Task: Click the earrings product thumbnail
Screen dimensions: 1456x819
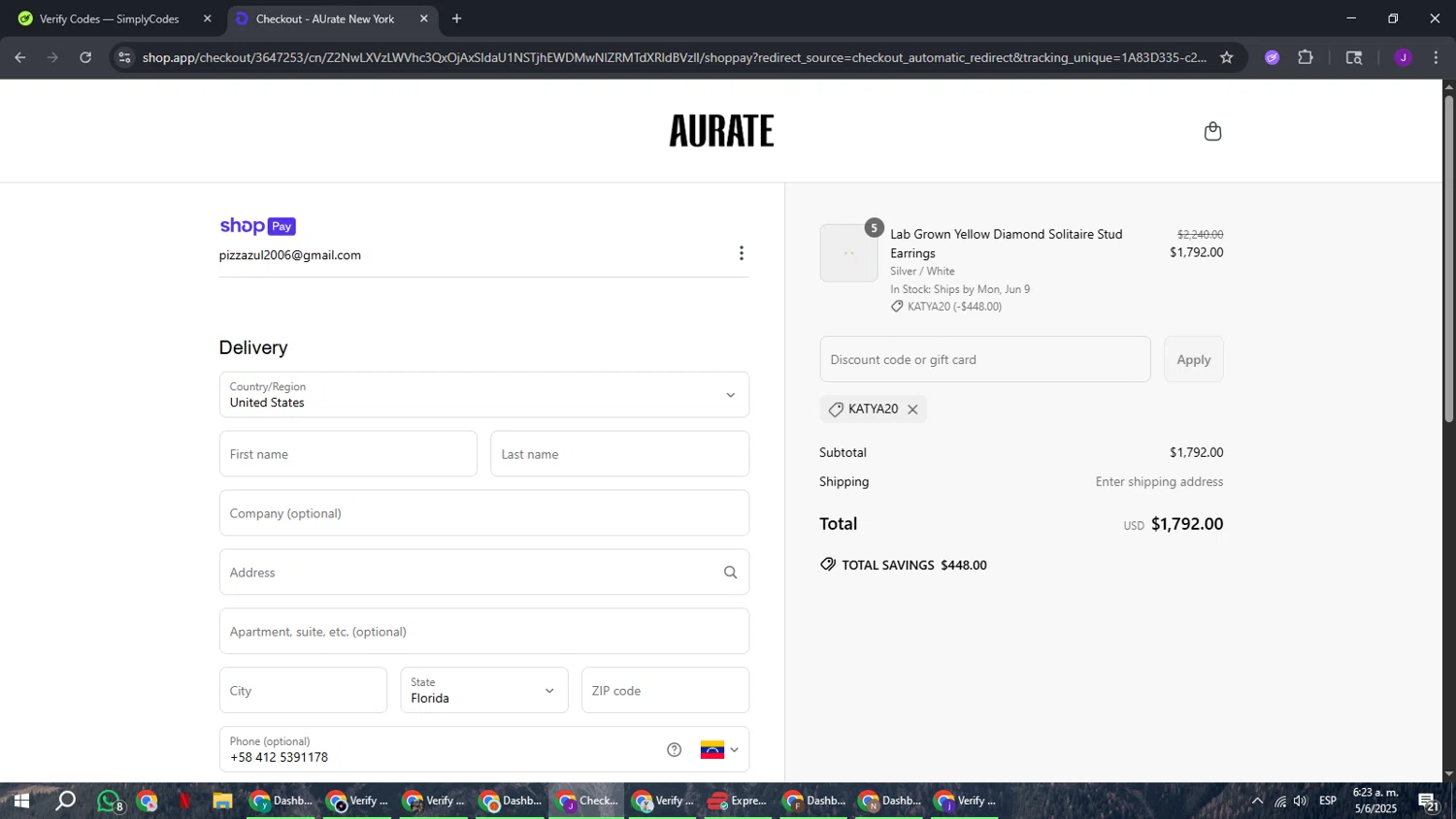Action: pos(848,253)
